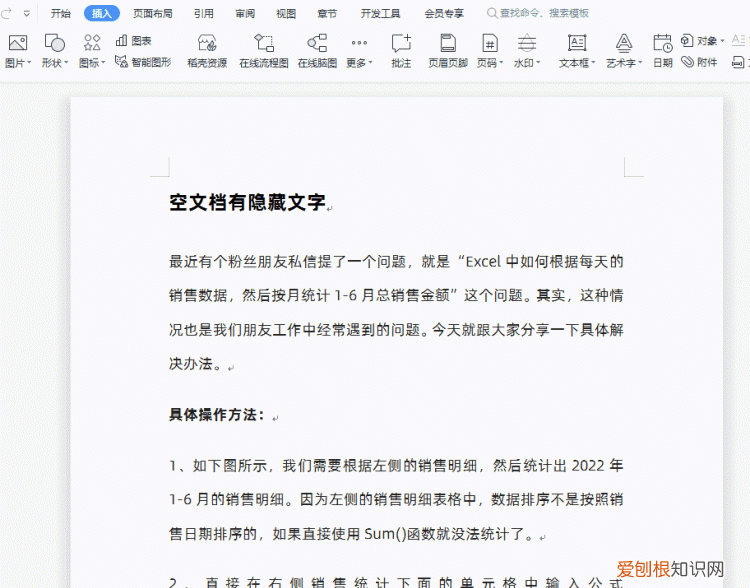Click the 艺术字 word art icon
This screenshot has height=588, width=750.
pos(624,43)
